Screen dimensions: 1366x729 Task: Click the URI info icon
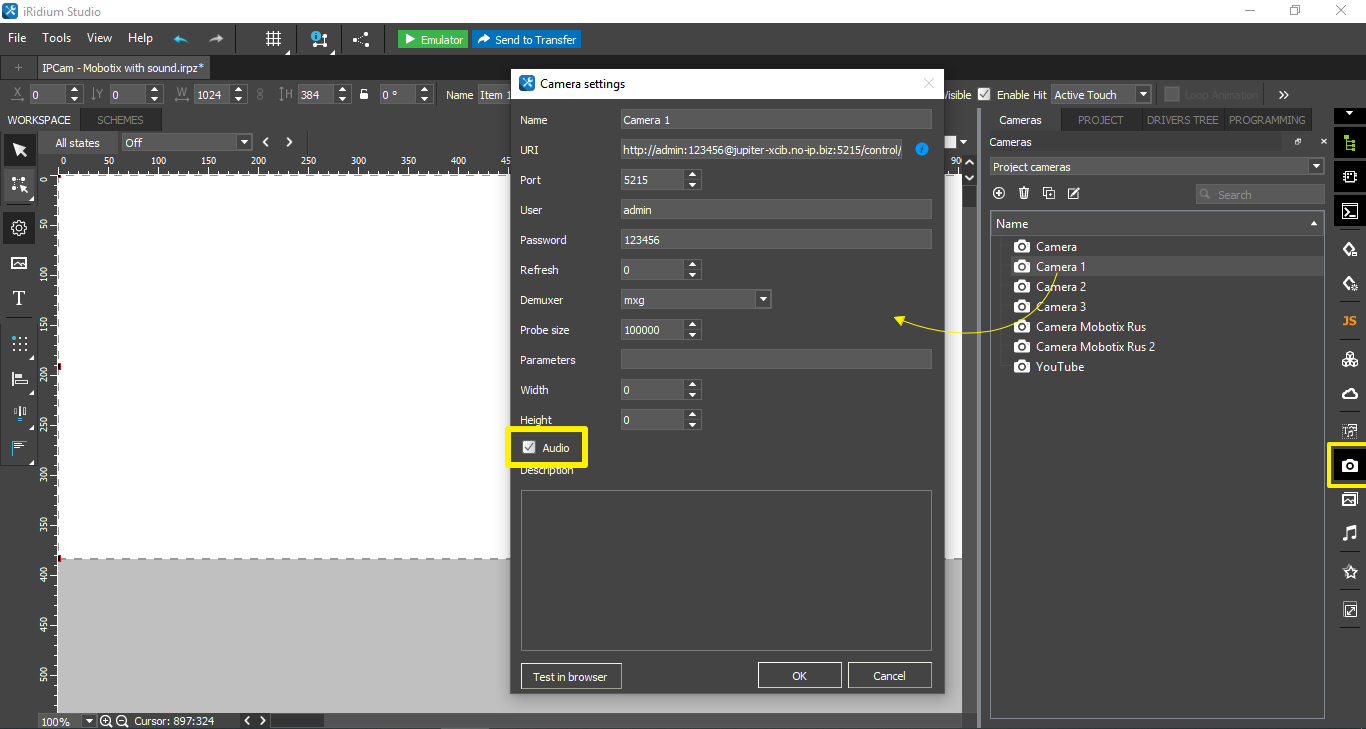[x=921, y=149]
